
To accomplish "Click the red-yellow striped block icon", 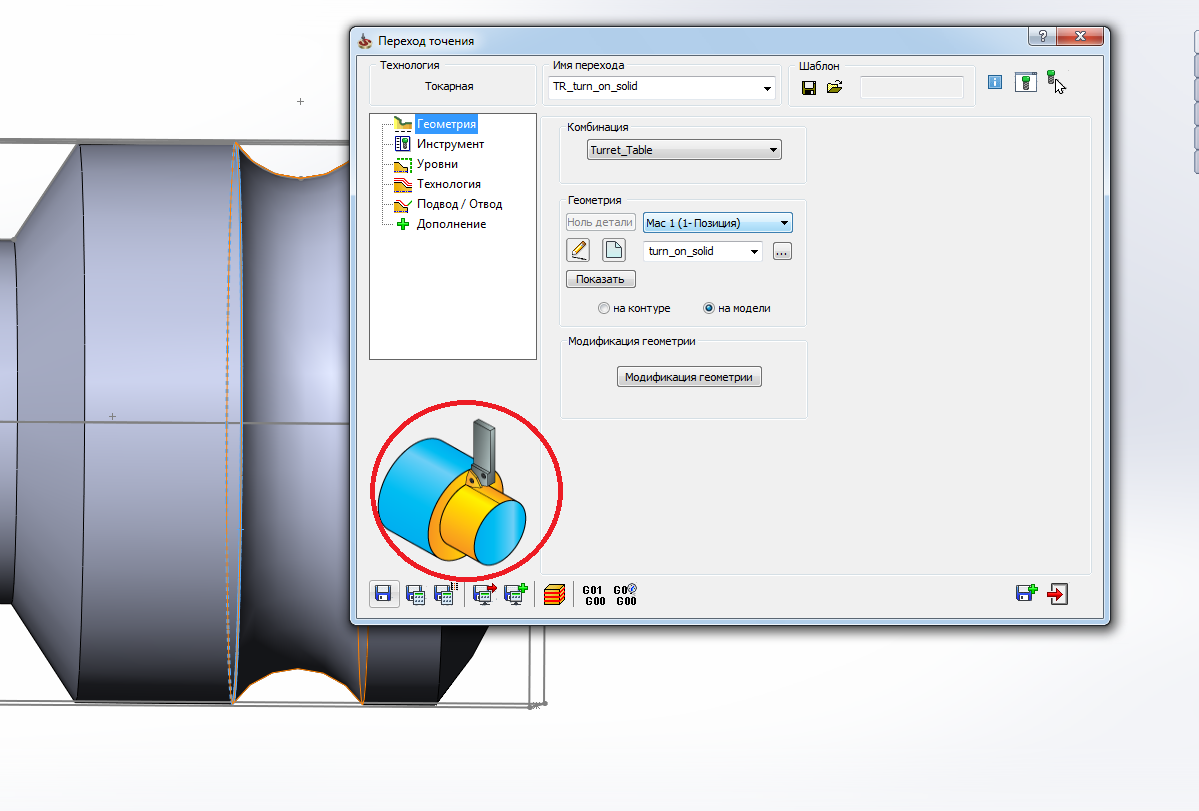I will click(x=554, y=595).
